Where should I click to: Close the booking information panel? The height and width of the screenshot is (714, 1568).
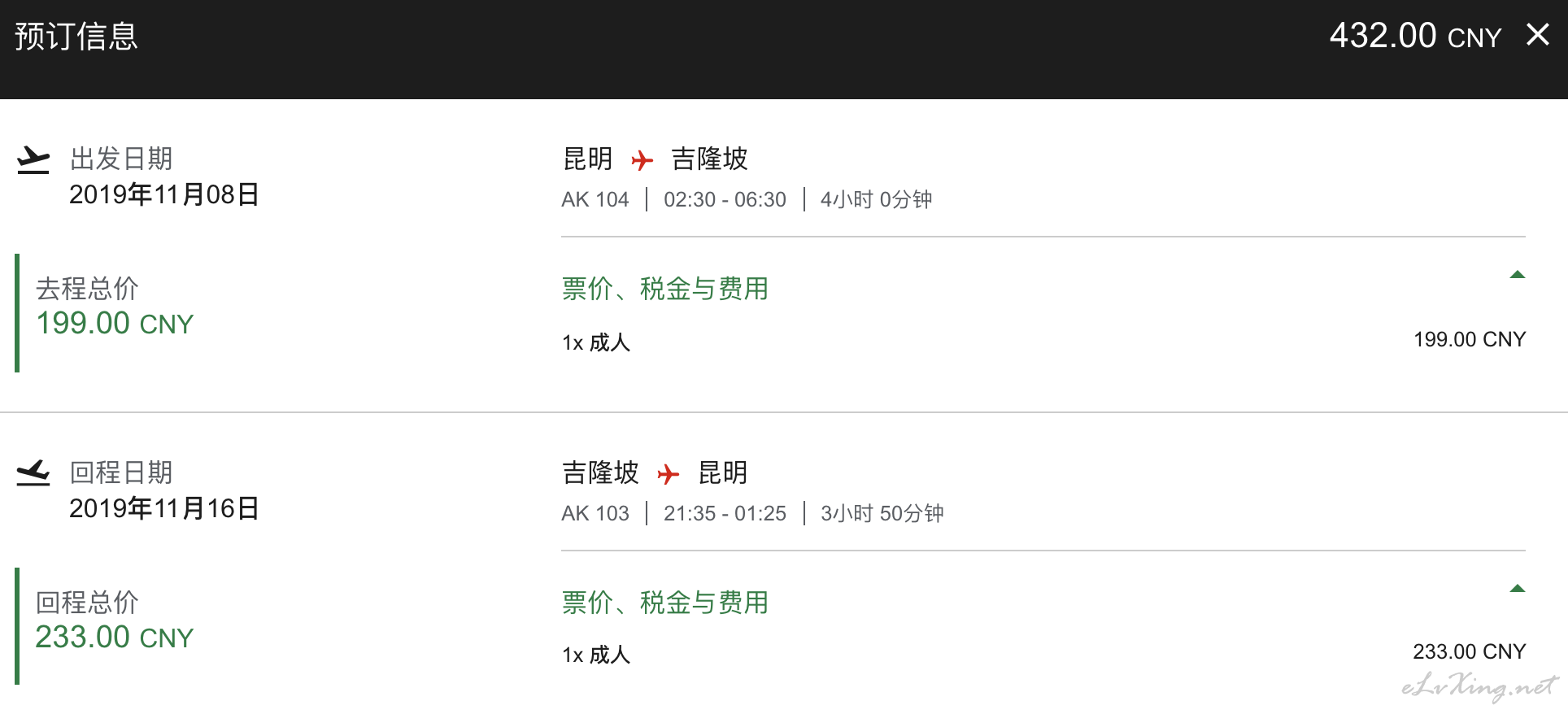click(1537, 34)
